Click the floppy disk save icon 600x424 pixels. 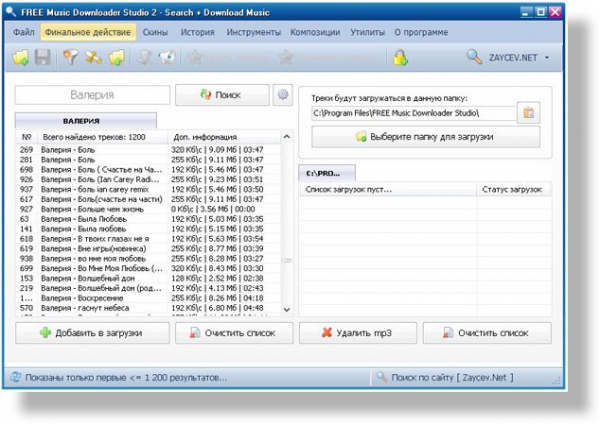tap(43, 58)
